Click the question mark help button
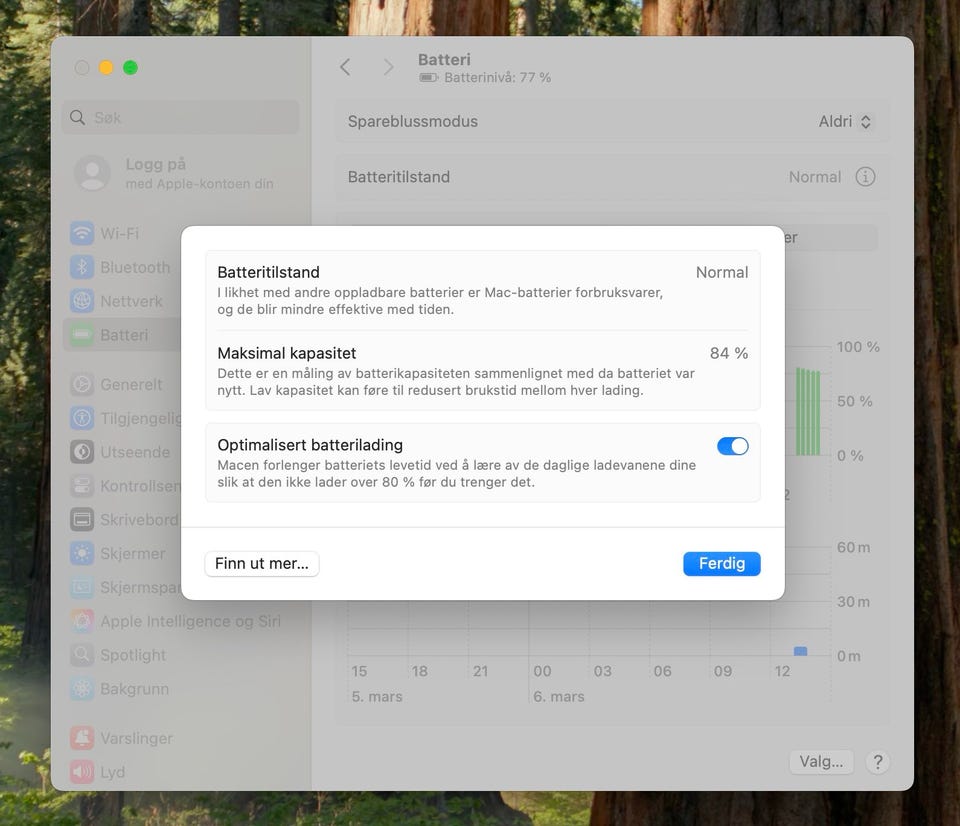The height and width of the screenshot is (826, 960). pos(877,762)
